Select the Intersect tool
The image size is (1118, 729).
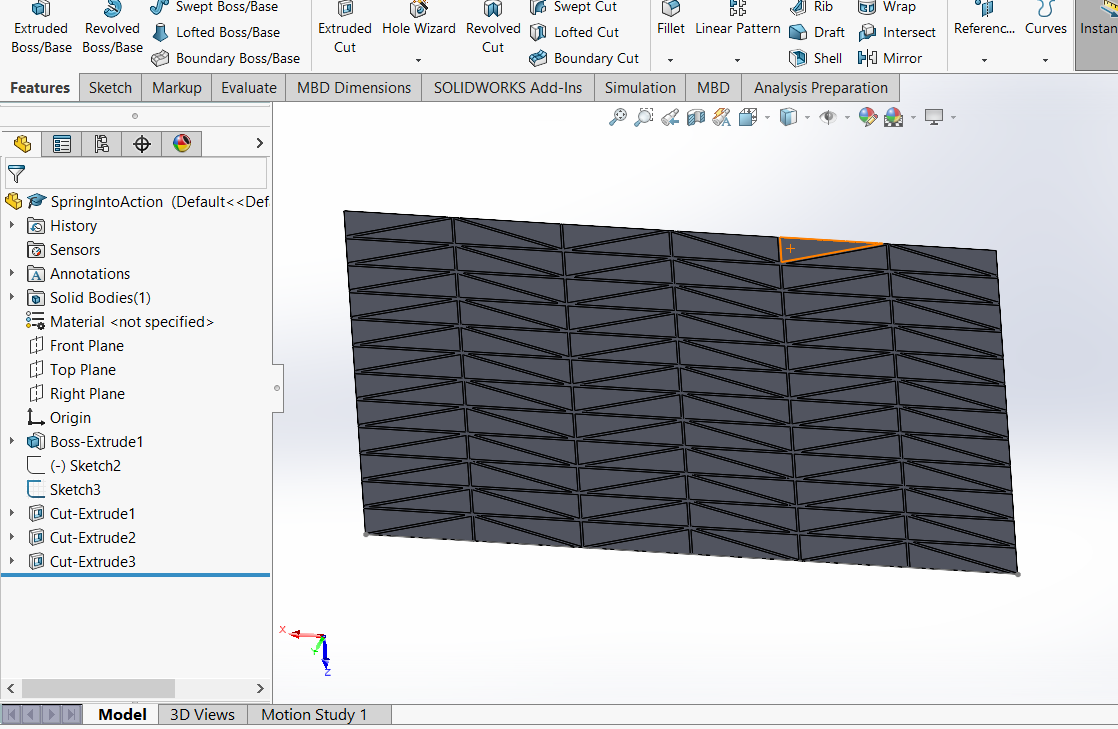coord(897,32)
